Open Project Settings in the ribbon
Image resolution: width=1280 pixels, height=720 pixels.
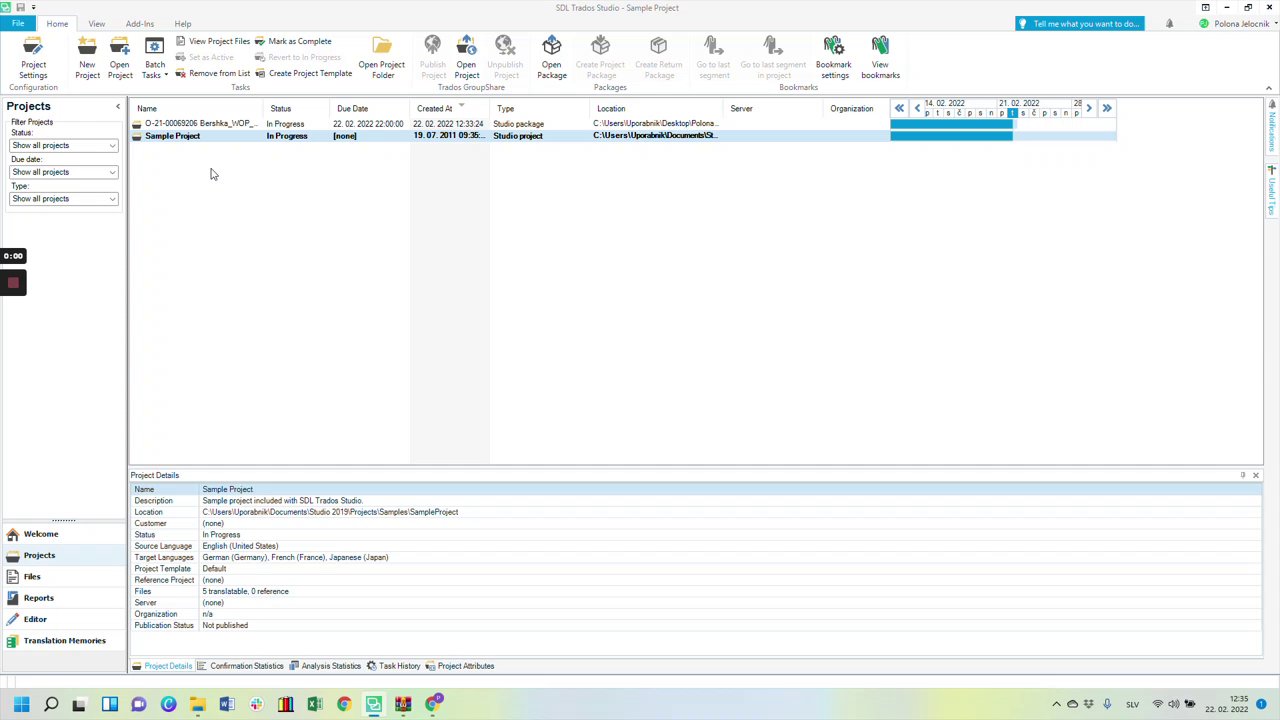(x=33, y=58)
